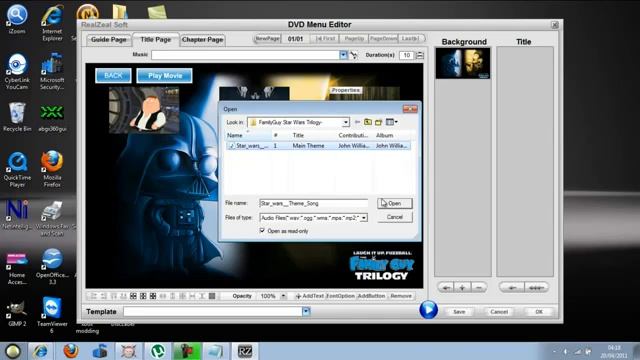Click the AddText toolbar button
Screen dimensions: 640x360
click(309, 296)
